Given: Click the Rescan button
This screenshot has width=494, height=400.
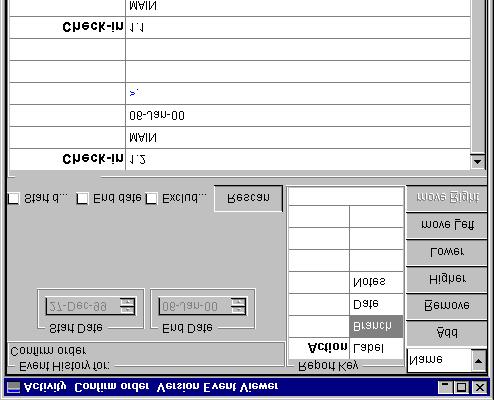Looking at the screenshot, I should coord(248,198).
